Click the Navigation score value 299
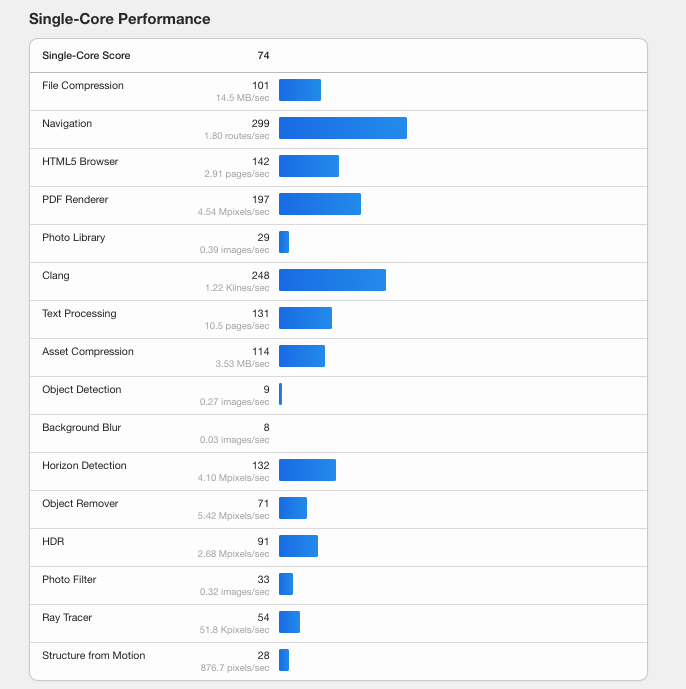 coord(260,124)
